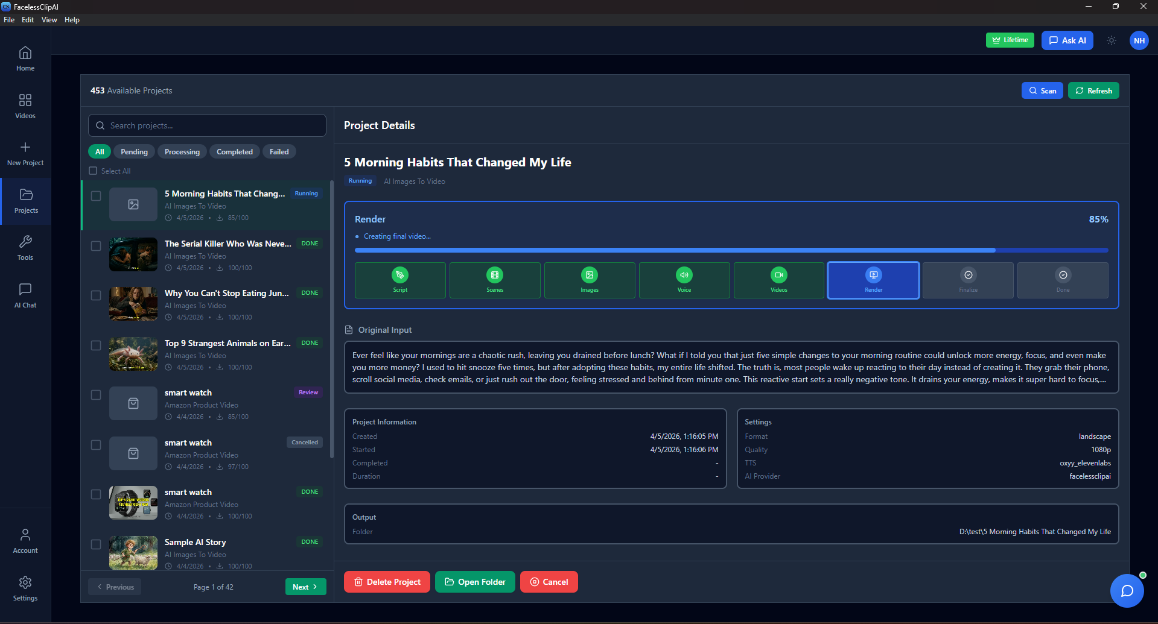The height and width of the screenshot is (624, 1158).
Task: Click the Render pipeline step
Action: pos(874,280)
